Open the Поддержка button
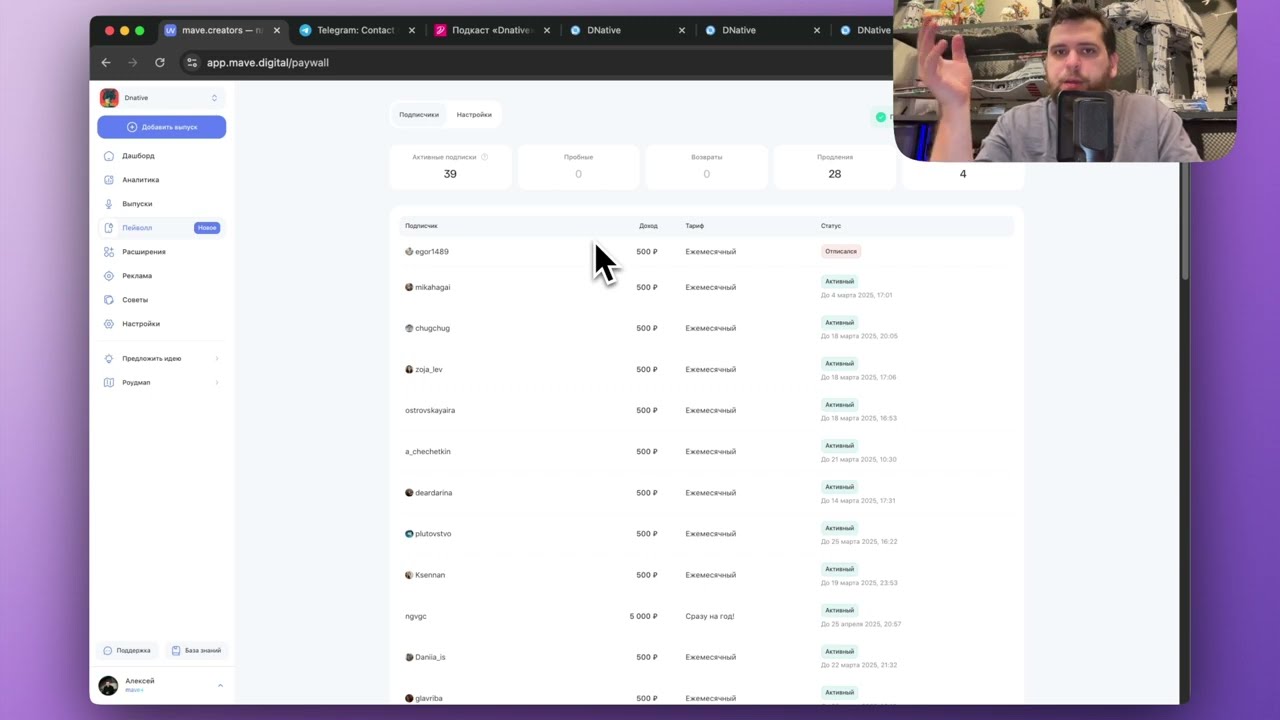The width and height of the screenshot is (1280, 720). coord(128,650)
